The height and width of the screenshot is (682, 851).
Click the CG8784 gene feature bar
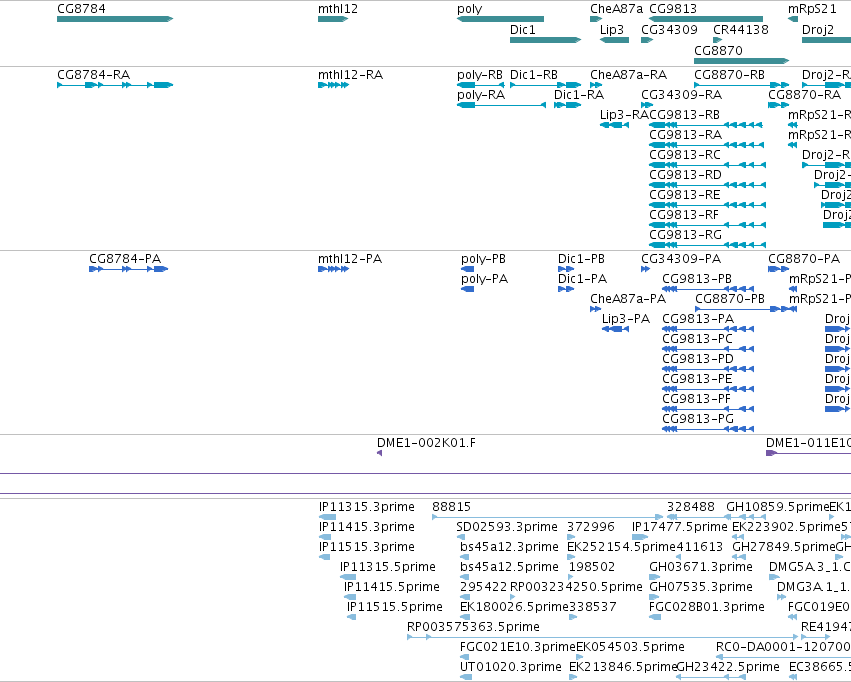click(x=115, y=19)
